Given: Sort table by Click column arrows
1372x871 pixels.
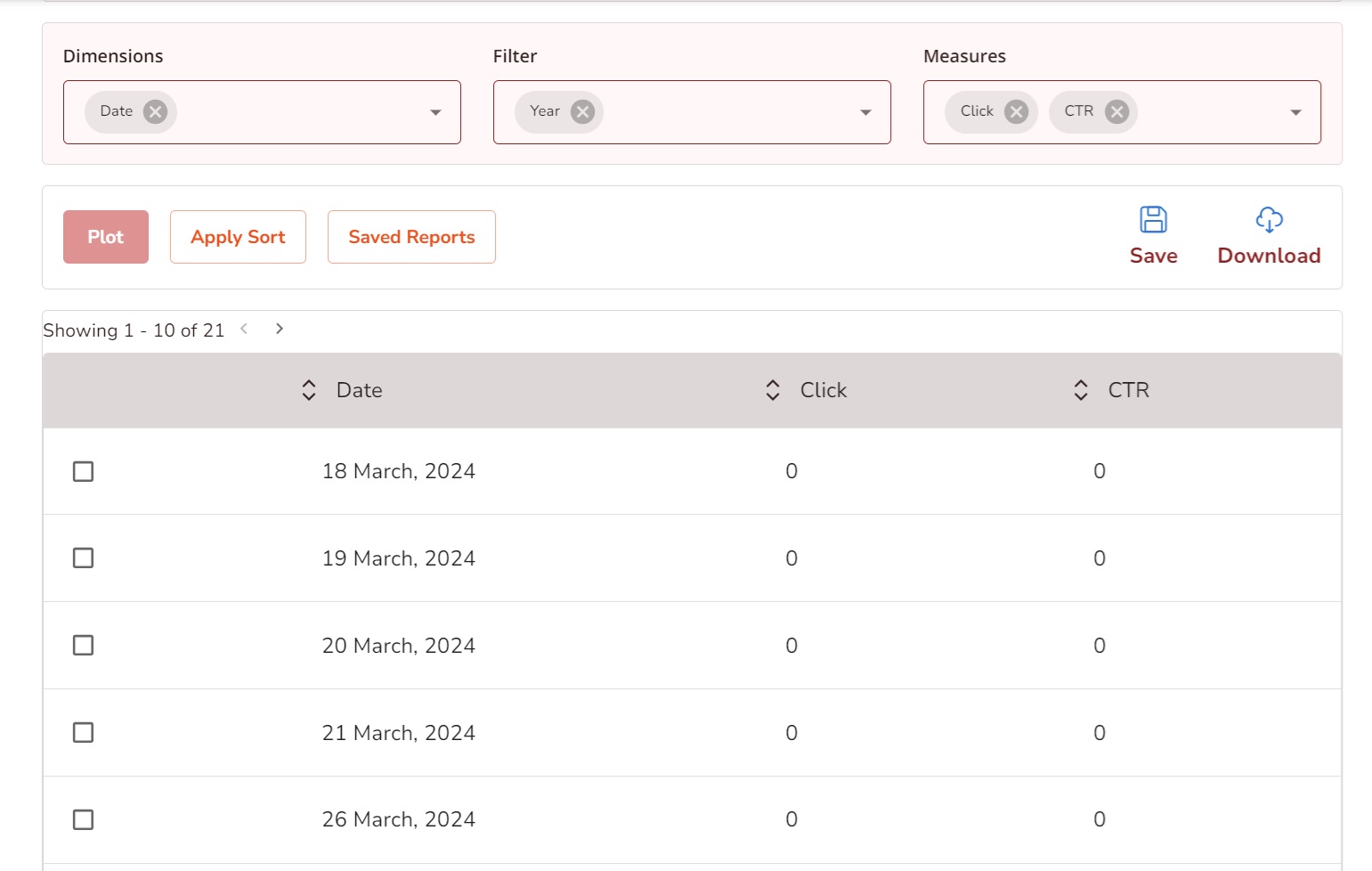Looking at the screenshot, I should tap(773, 390).
